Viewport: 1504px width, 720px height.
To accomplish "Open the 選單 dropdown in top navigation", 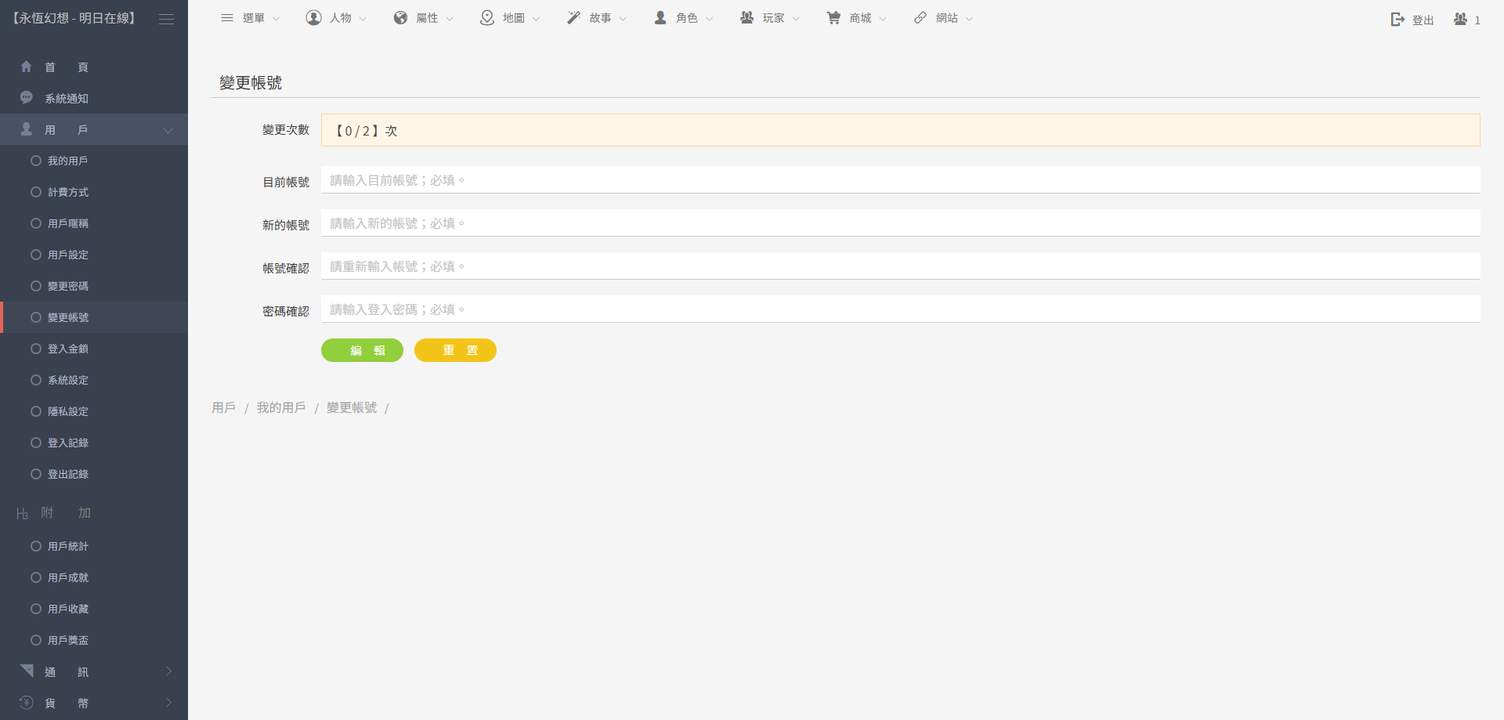I will [x=250, y=18].
